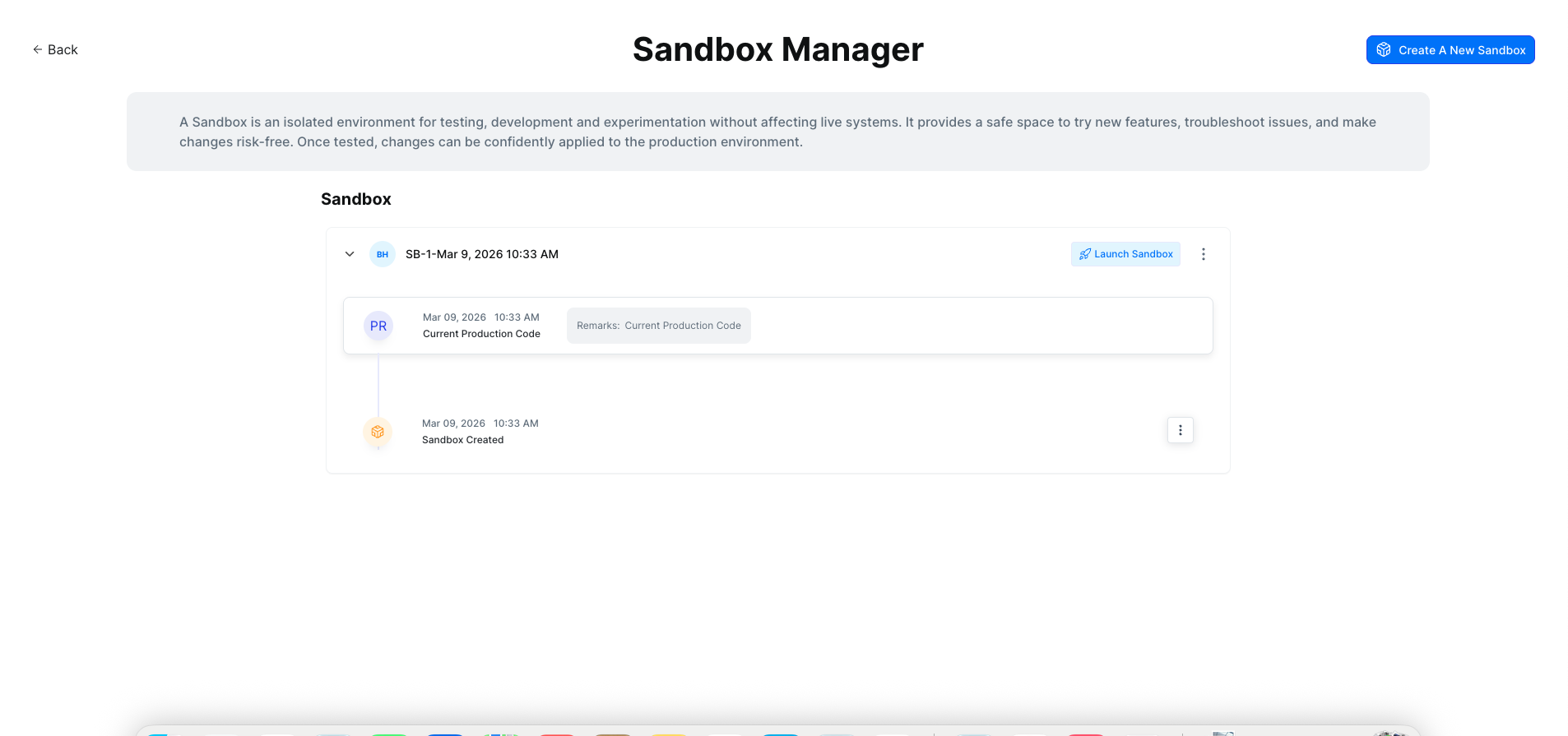
Task: Click the 'Current Production Code' label
Action: tap(481, 334)
